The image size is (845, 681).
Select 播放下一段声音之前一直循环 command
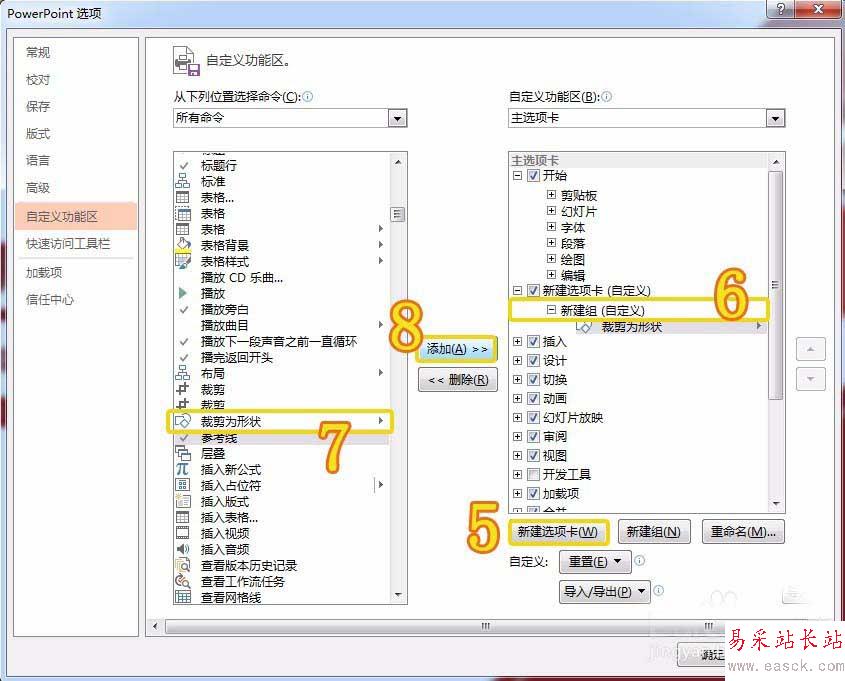pyautogui.click(x=279, y=342)
